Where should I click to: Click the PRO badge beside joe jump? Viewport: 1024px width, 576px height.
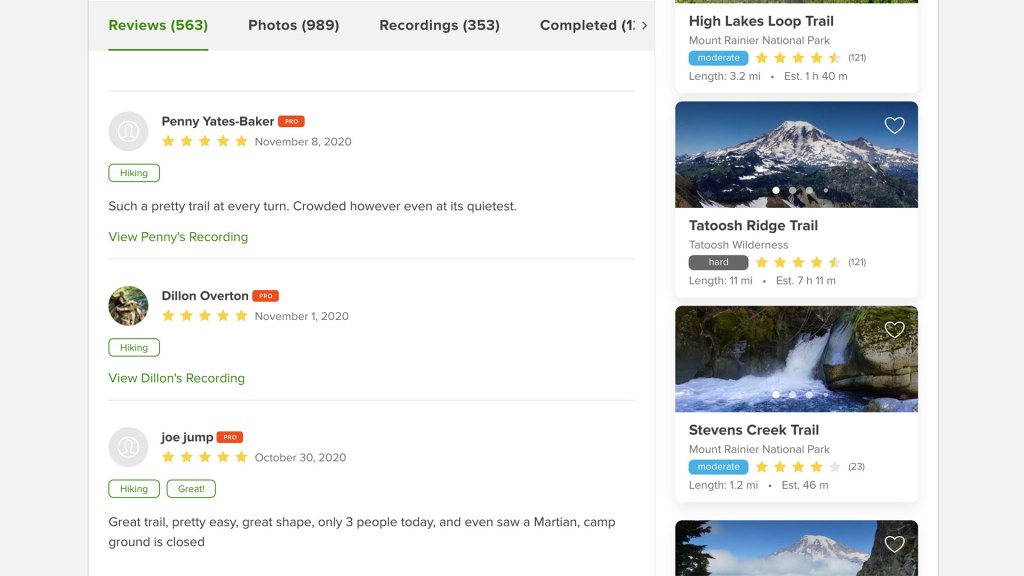pos(230,437)
